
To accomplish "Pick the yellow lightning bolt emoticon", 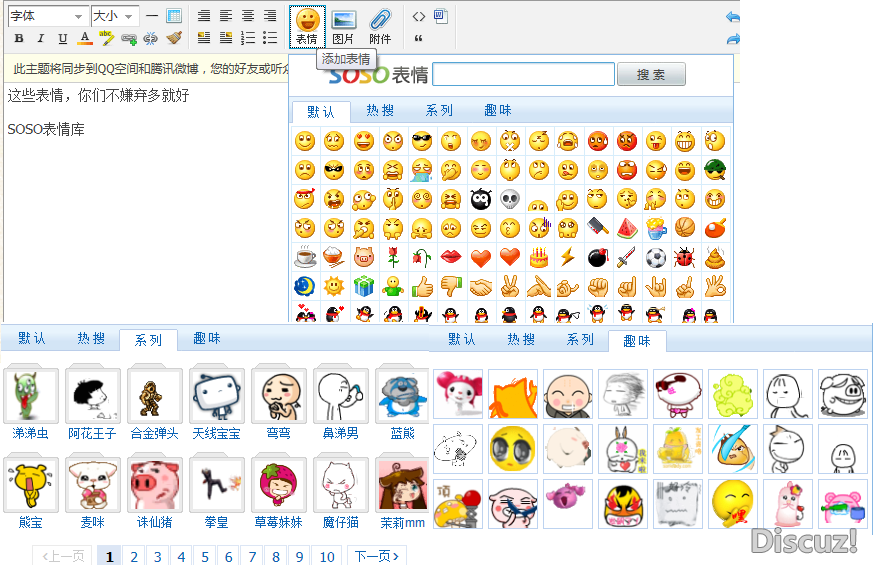I will [x=568, y=257].
